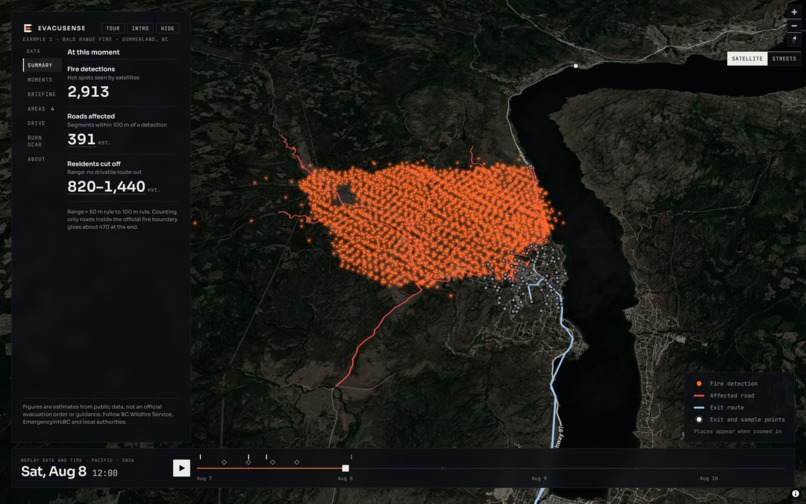Click the Fire detections count 2,913
The image size is (806, 504).
88,92
